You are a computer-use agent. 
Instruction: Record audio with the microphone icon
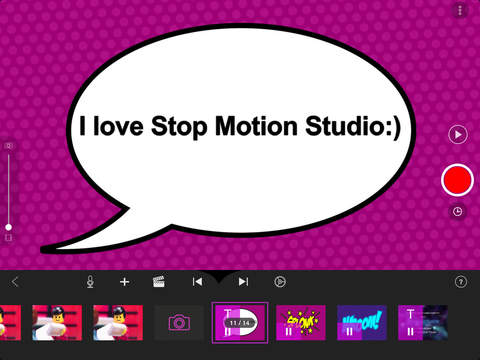coord(90,282)
